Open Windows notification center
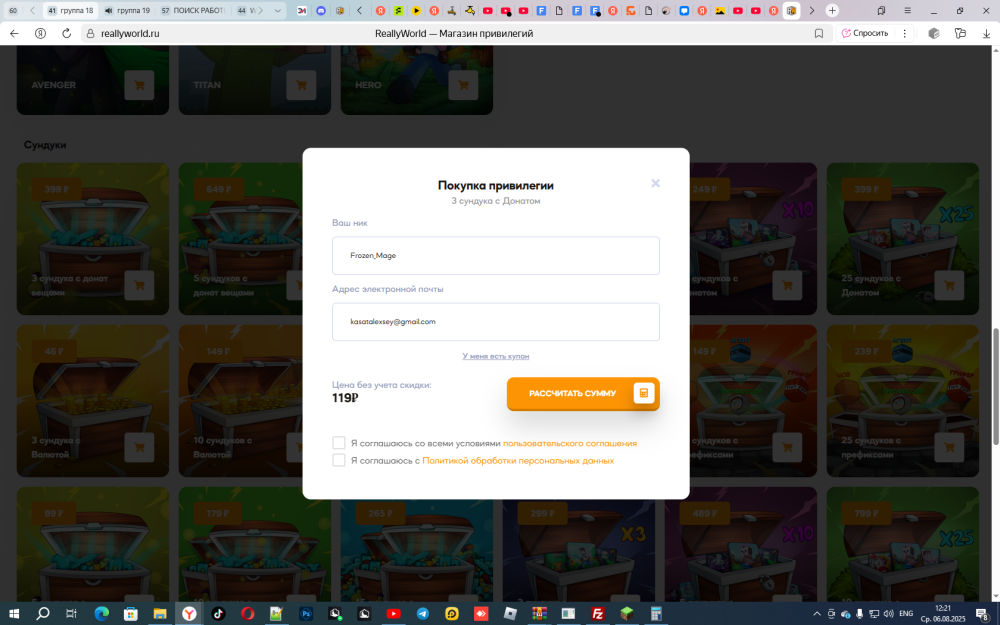The width and height of the screenshot is (1000, 625). (983, 614)
